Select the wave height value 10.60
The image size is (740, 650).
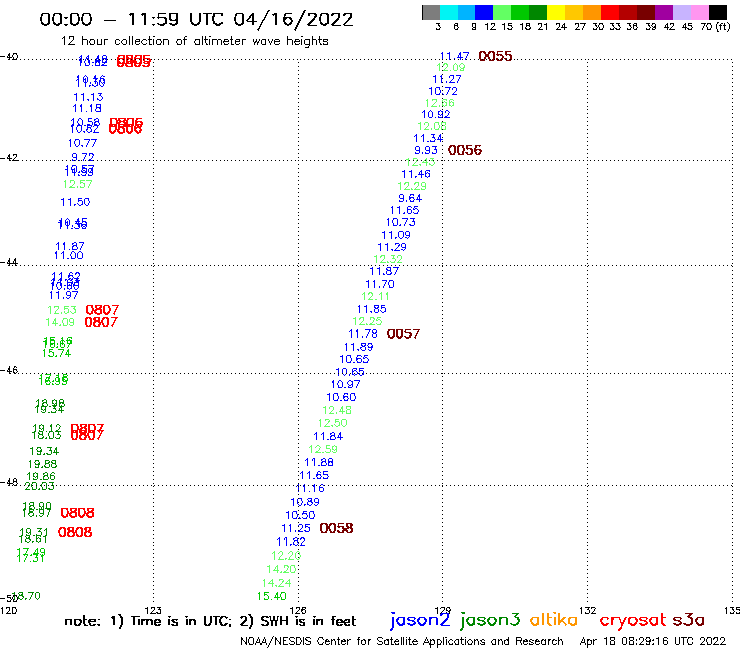coord(341,397)
